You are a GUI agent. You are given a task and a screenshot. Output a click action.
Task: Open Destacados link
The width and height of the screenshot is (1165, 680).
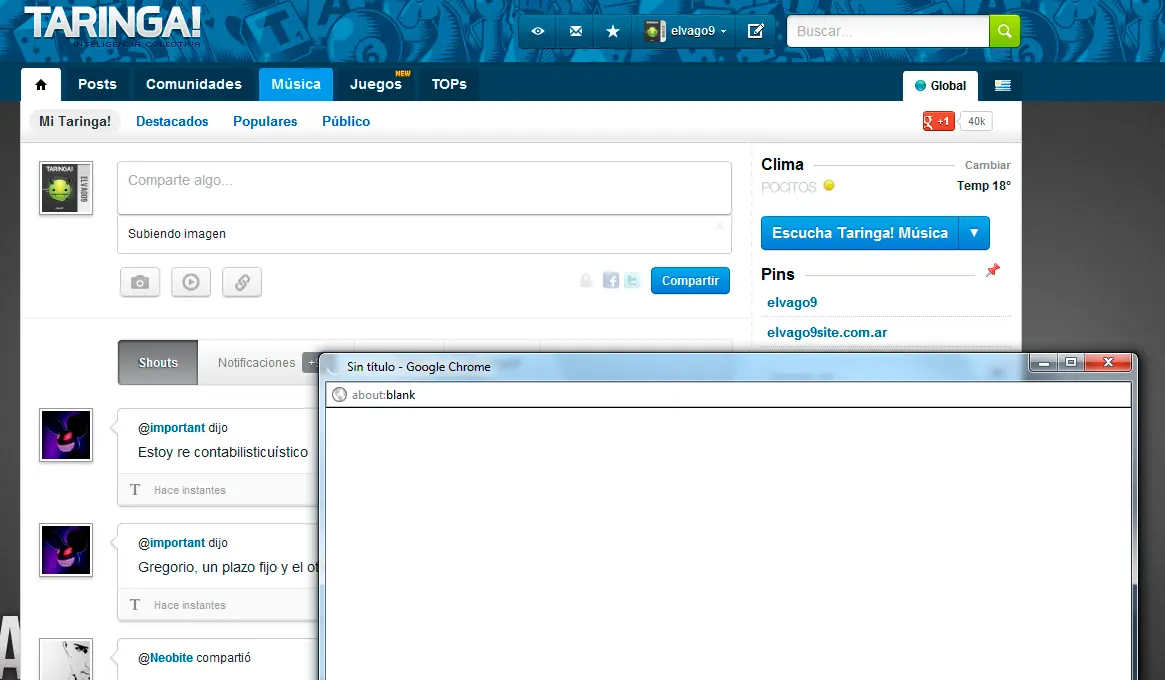click(172, 121)
